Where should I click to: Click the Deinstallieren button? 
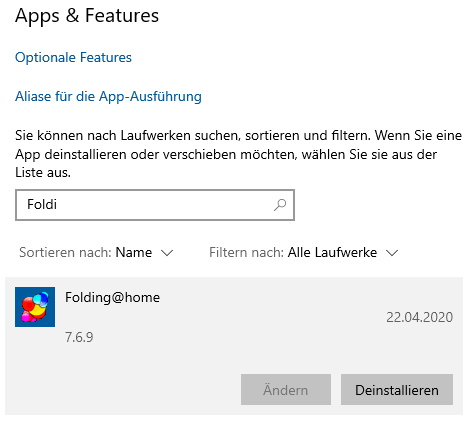point(397,390)
